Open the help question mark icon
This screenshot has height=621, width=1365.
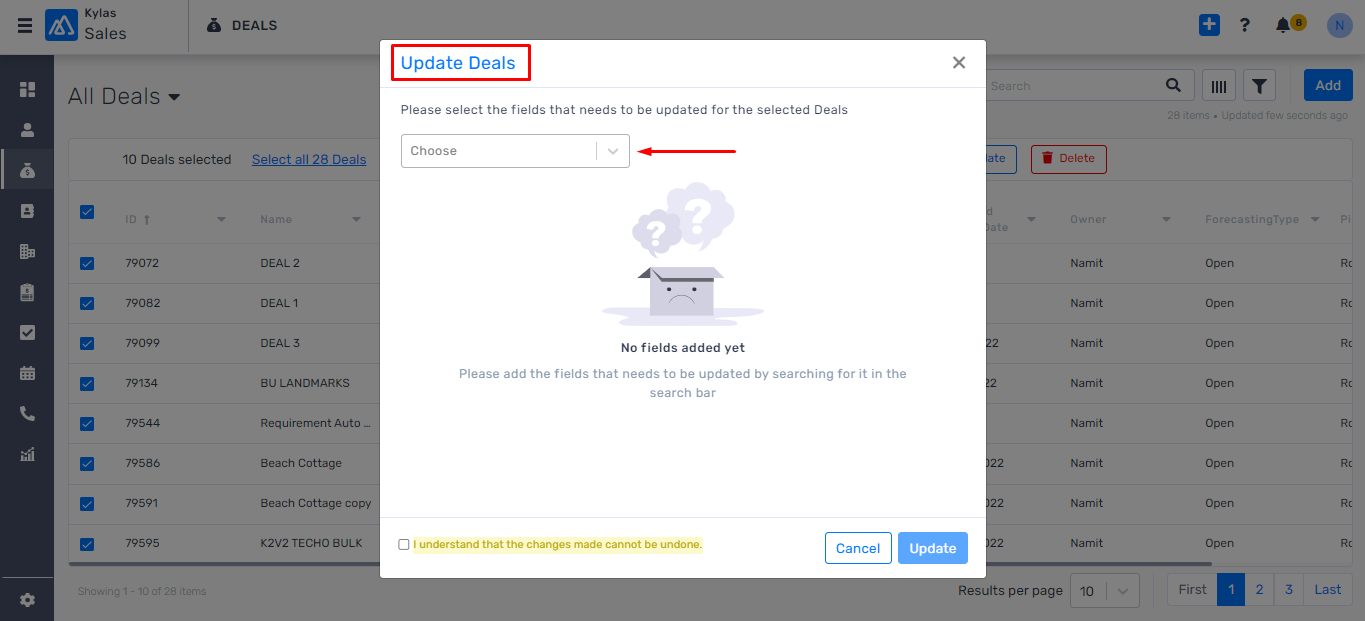[1245, 25]
